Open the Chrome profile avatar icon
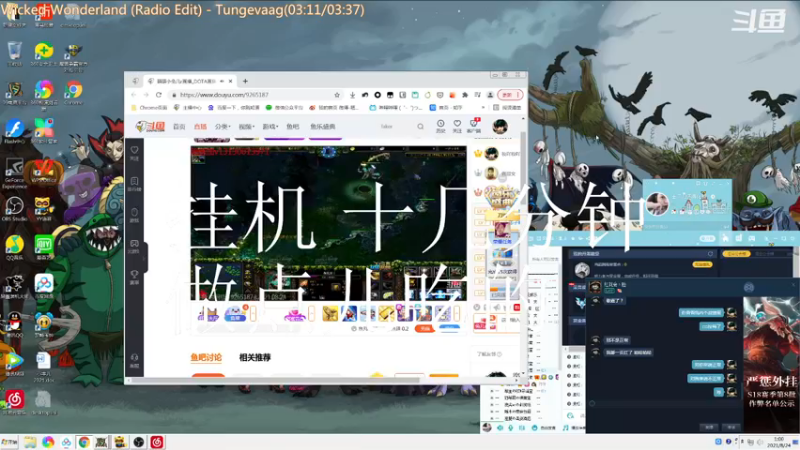This screenshot has width=800, height=450. (490, 95)
